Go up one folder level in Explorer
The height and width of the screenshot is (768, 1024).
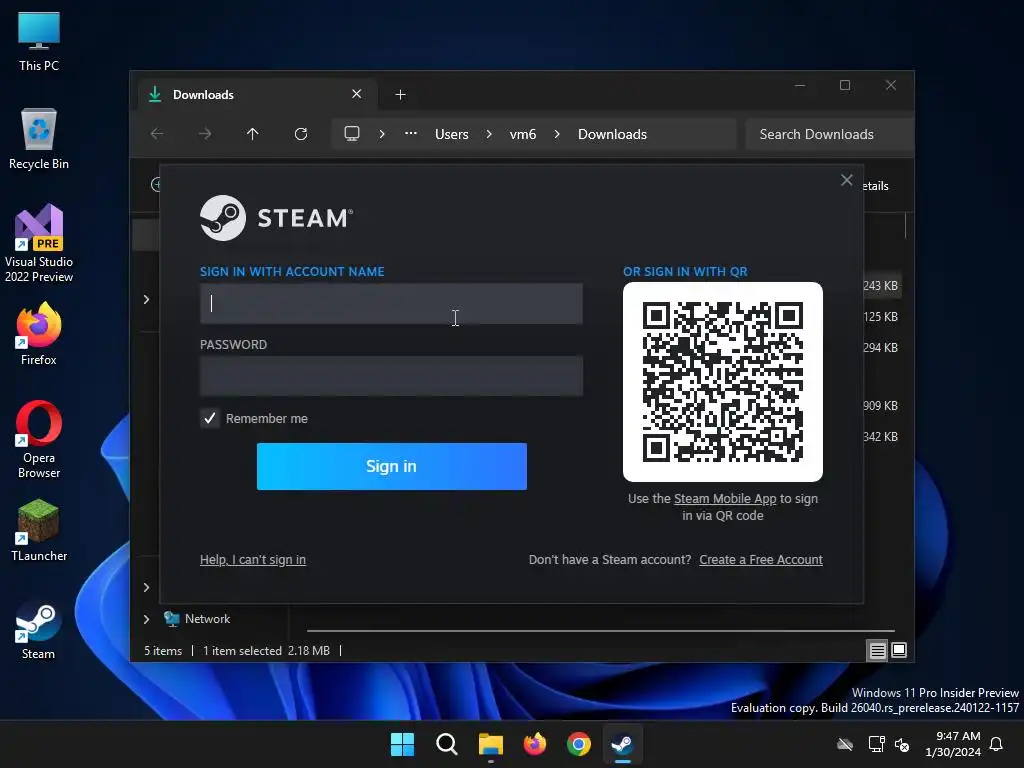pyautogui.click(x=253, y=134)
